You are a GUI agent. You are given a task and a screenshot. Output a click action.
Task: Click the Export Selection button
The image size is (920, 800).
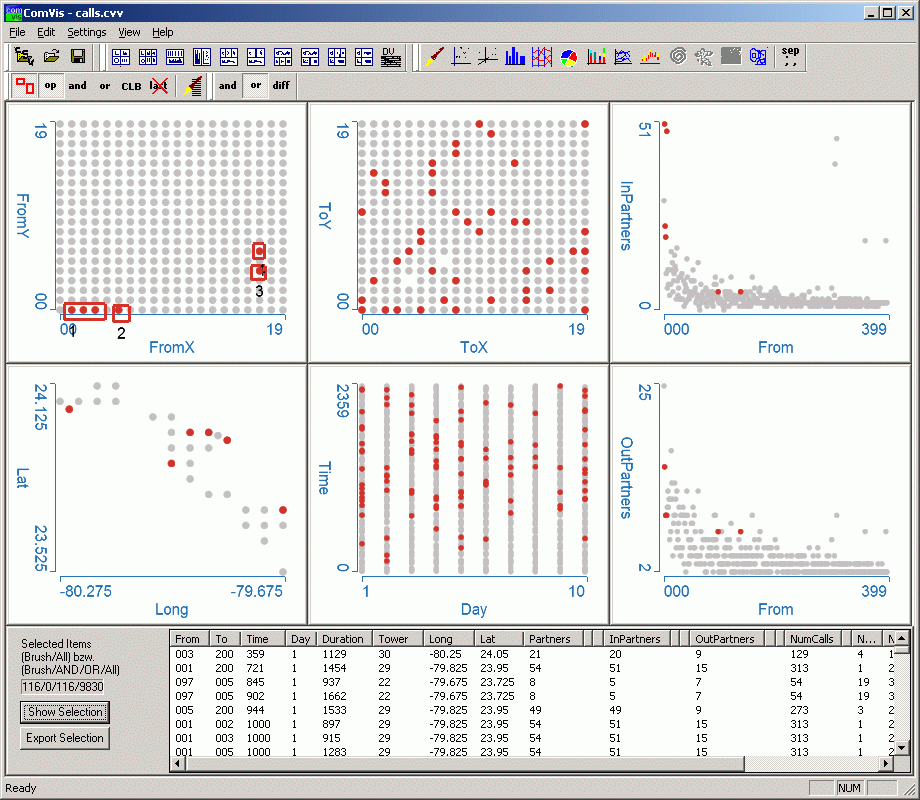(x=65, y=738)
